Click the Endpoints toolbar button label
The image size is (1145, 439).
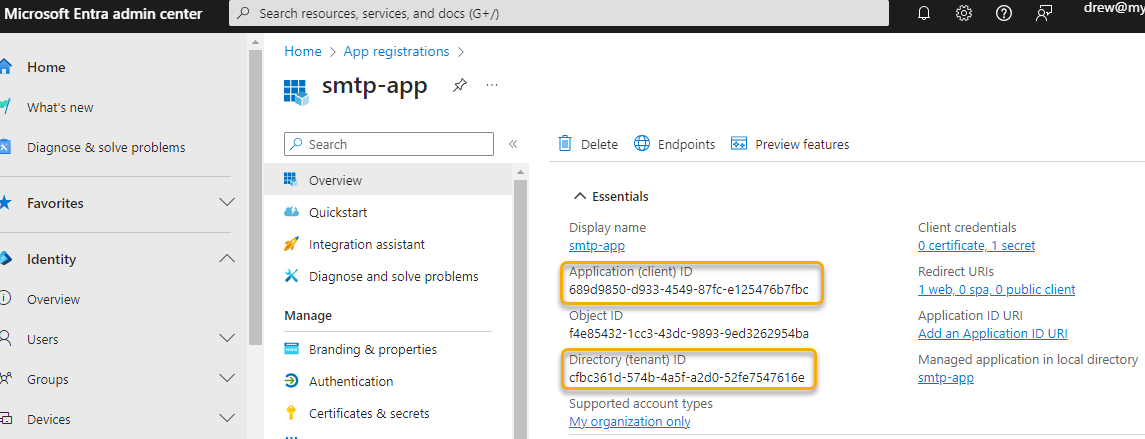(686, 145)
